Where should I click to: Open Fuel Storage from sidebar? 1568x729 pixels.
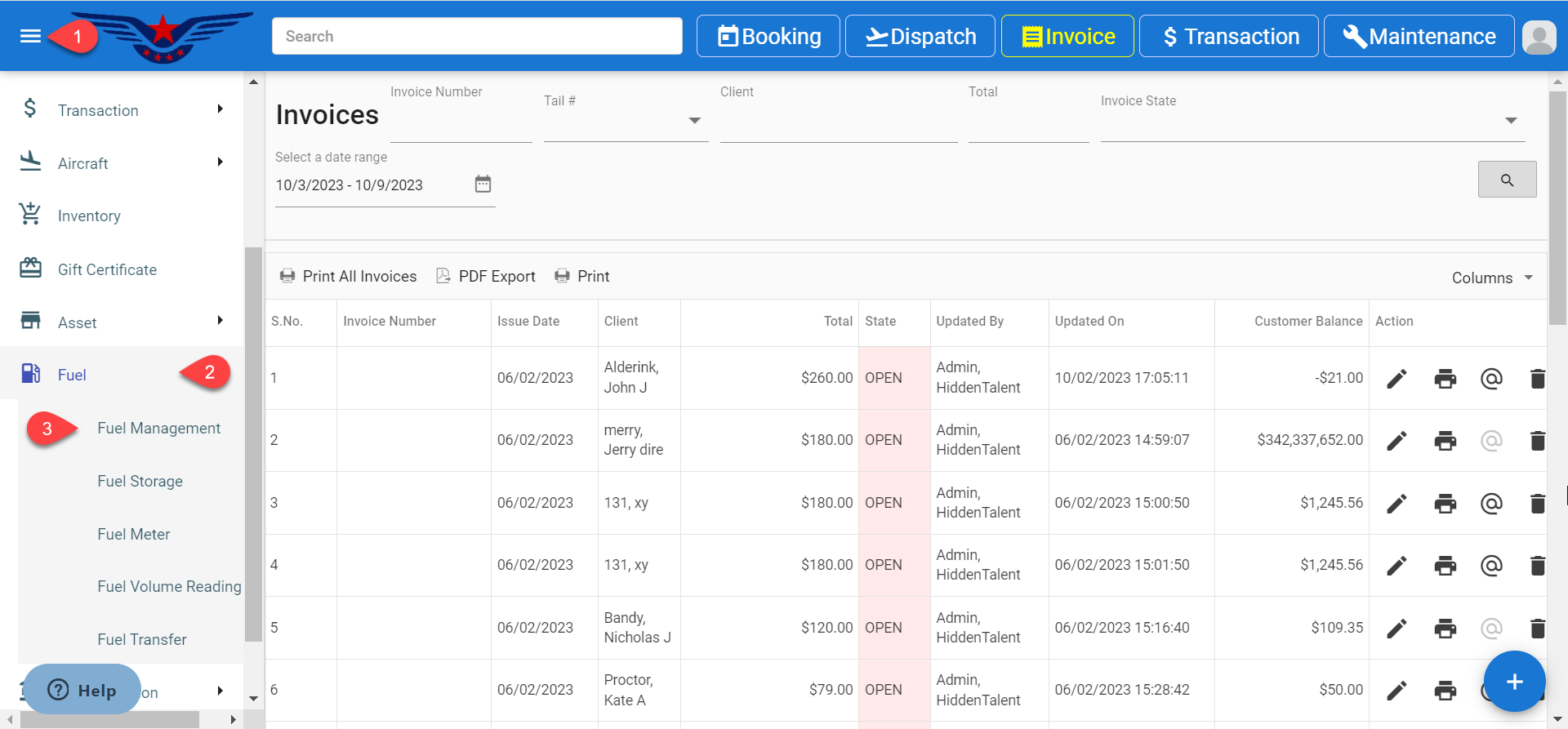click(x=140, y=482)
